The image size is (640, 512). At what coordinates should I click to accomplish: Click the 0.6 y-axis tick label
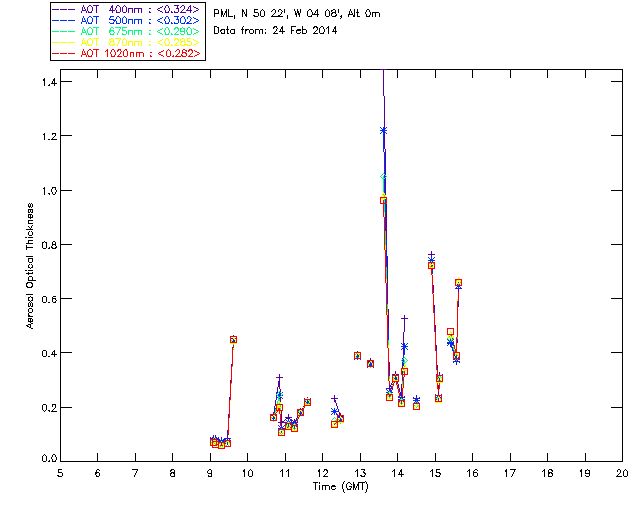[49, 299]
